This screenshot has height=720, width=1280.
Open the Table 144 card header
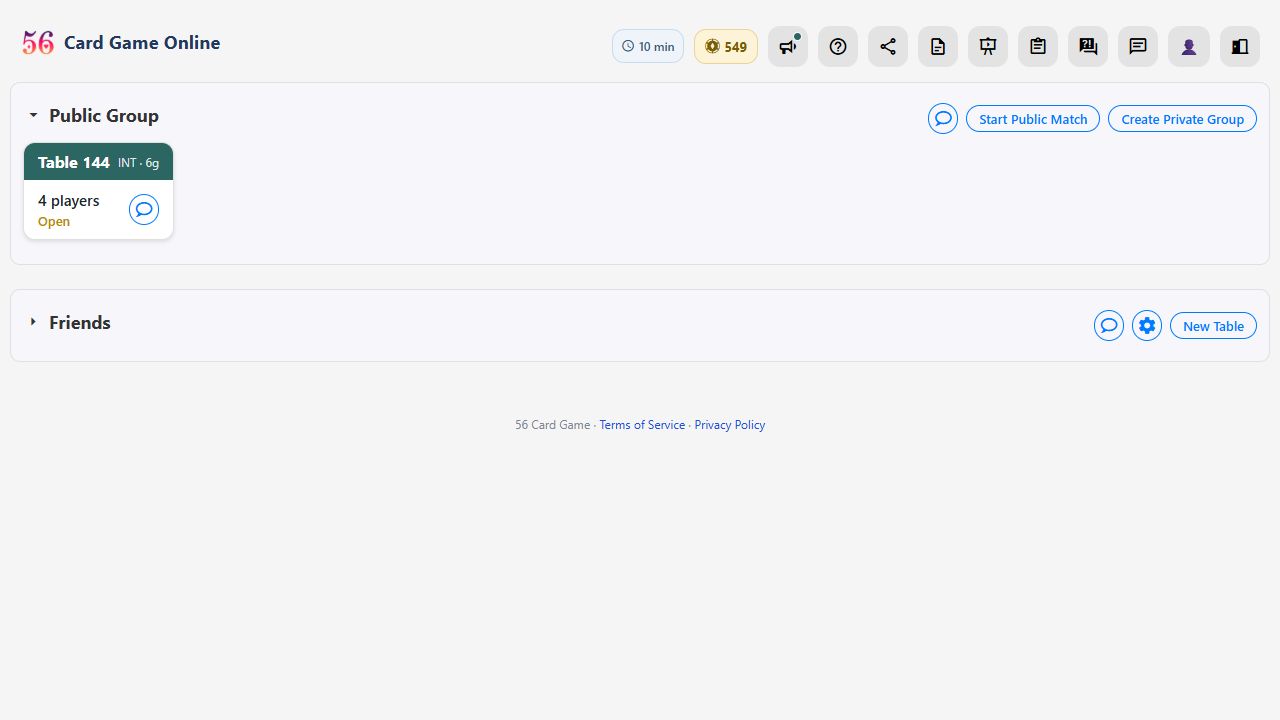coord(98,162)
